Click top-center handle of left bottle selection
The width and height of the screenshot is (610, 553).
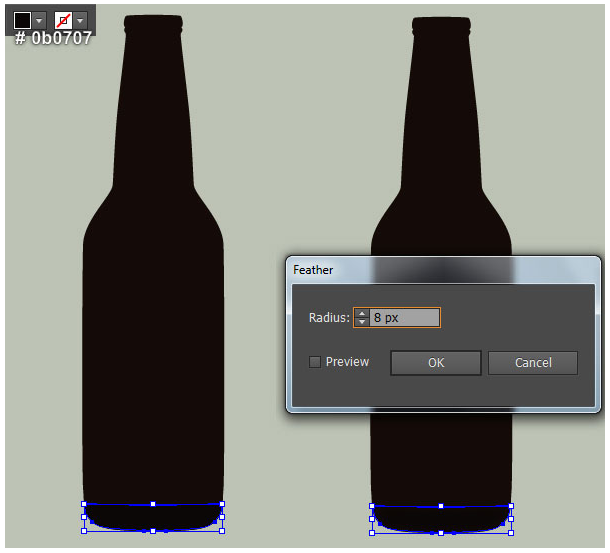153,504
